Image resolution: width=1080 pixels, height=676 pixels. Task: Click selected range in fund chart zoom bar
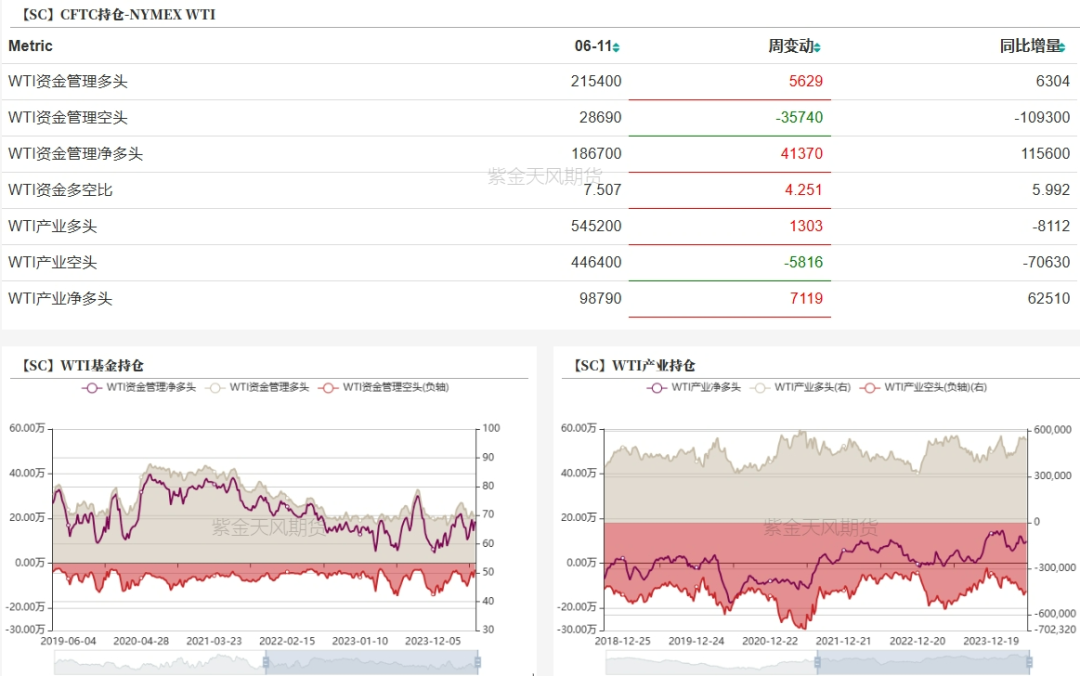(371, 661)
